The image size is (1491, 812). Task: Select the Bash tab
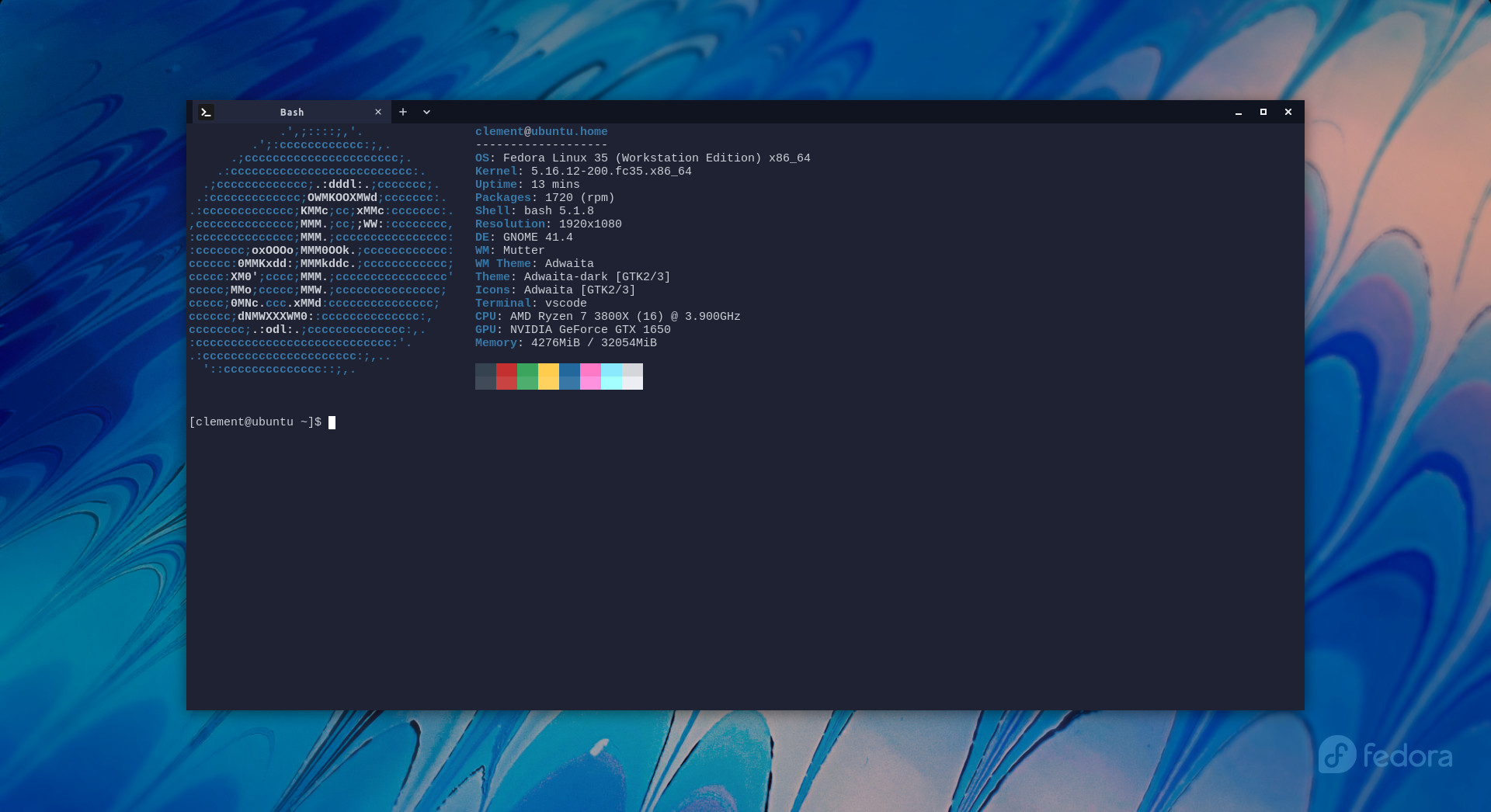tap(291, 112)
